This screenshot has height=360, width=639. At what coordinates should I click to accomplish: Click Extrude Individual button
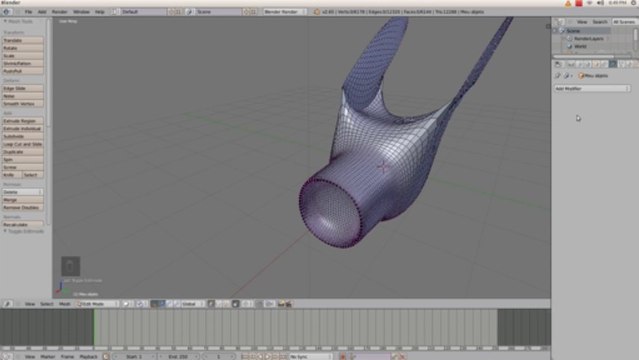(x=23, y=129)
